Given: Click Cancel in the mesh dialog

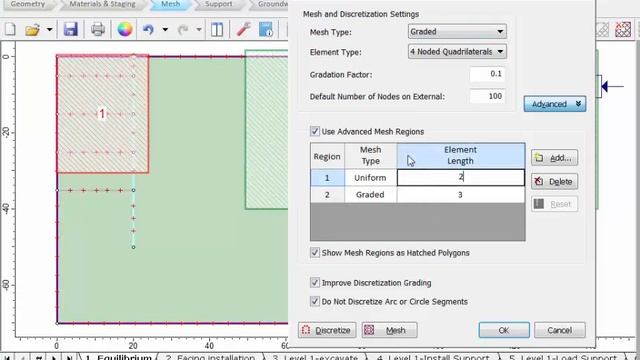Looking at the screenshot, I should [x=560, y=330].
